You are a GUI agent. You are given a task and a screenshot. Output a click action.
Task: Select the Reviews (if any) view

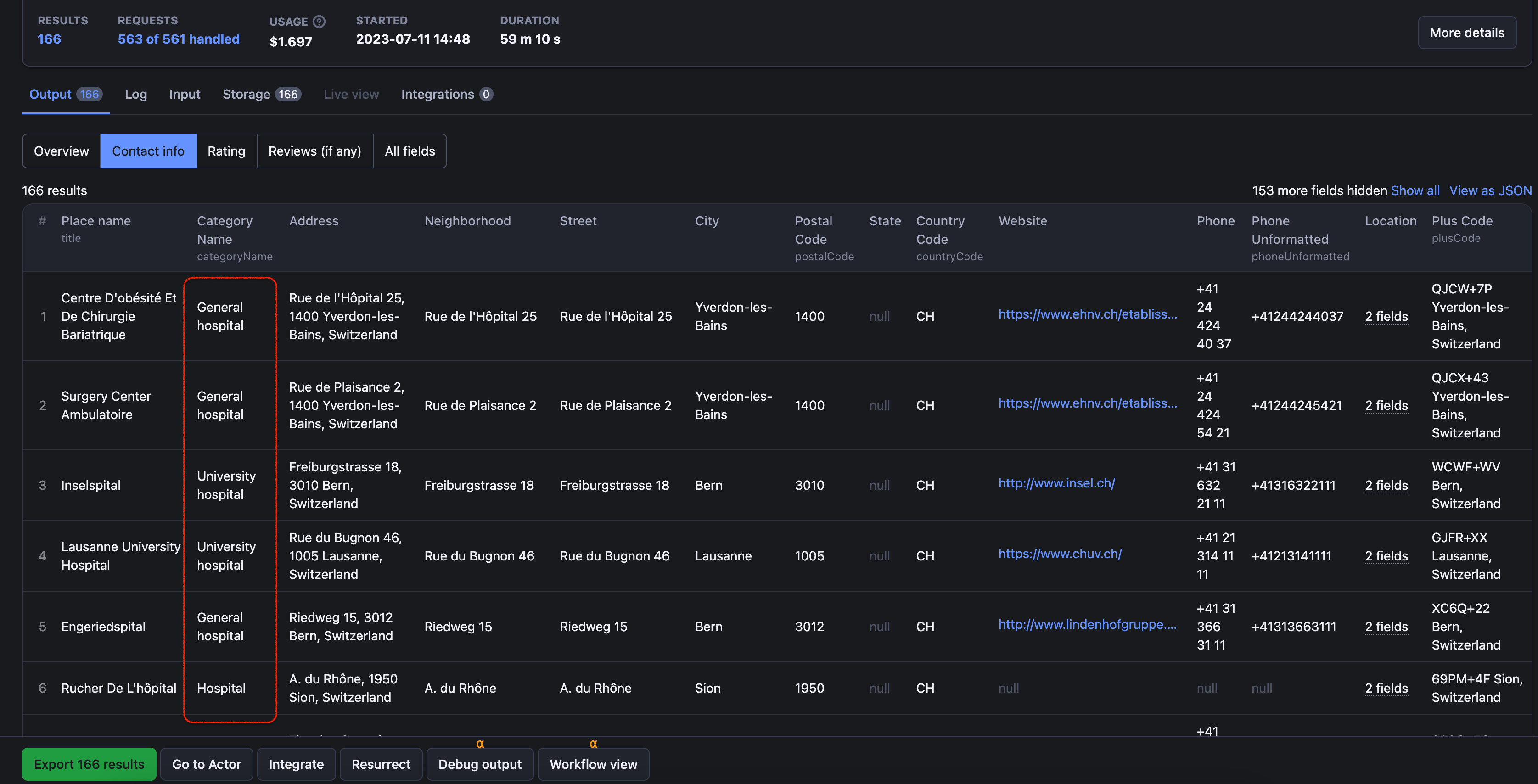pyautogui.click(x=314, y=151)
